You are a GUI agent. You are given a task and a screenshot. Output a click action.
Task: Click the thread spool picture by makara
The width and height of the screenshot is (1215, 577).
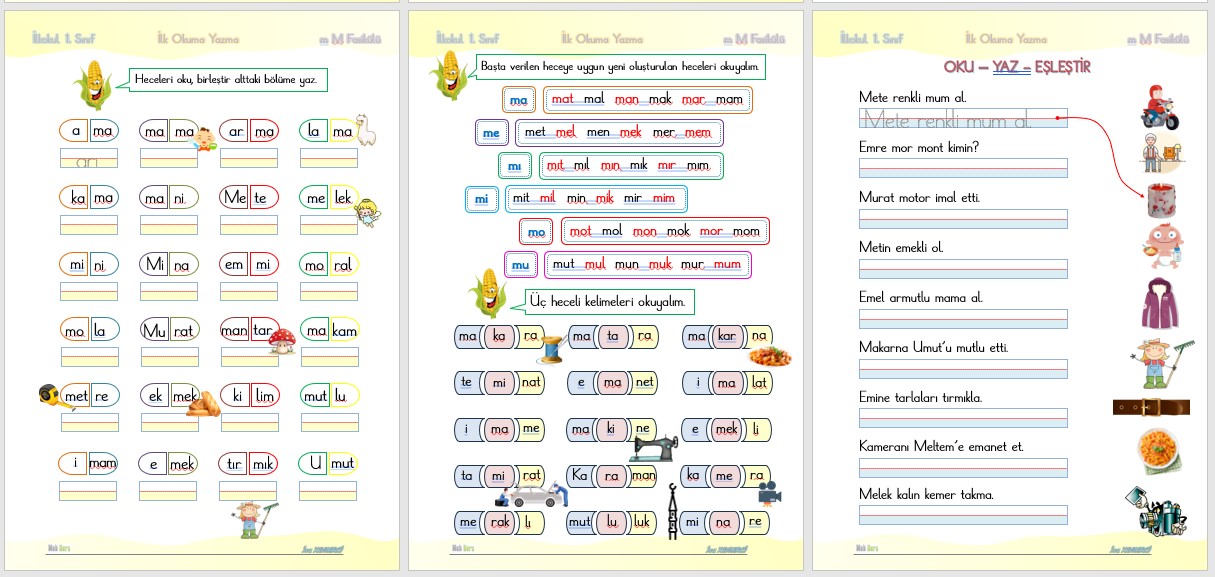(551, 348)
